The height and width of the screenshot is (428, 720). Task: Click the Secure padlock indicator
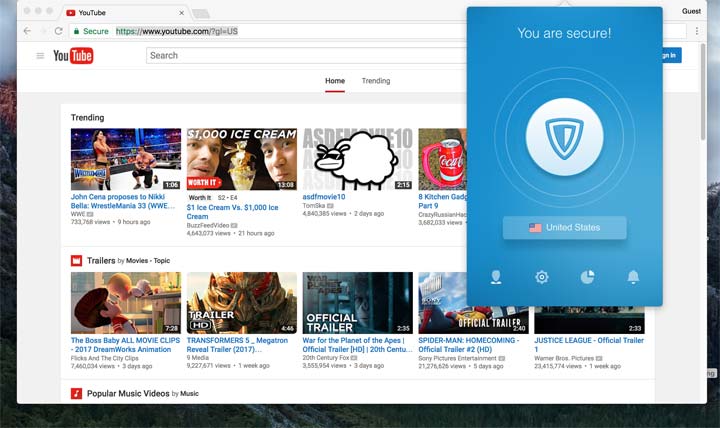pyautogui.click(x=91, y=31)
